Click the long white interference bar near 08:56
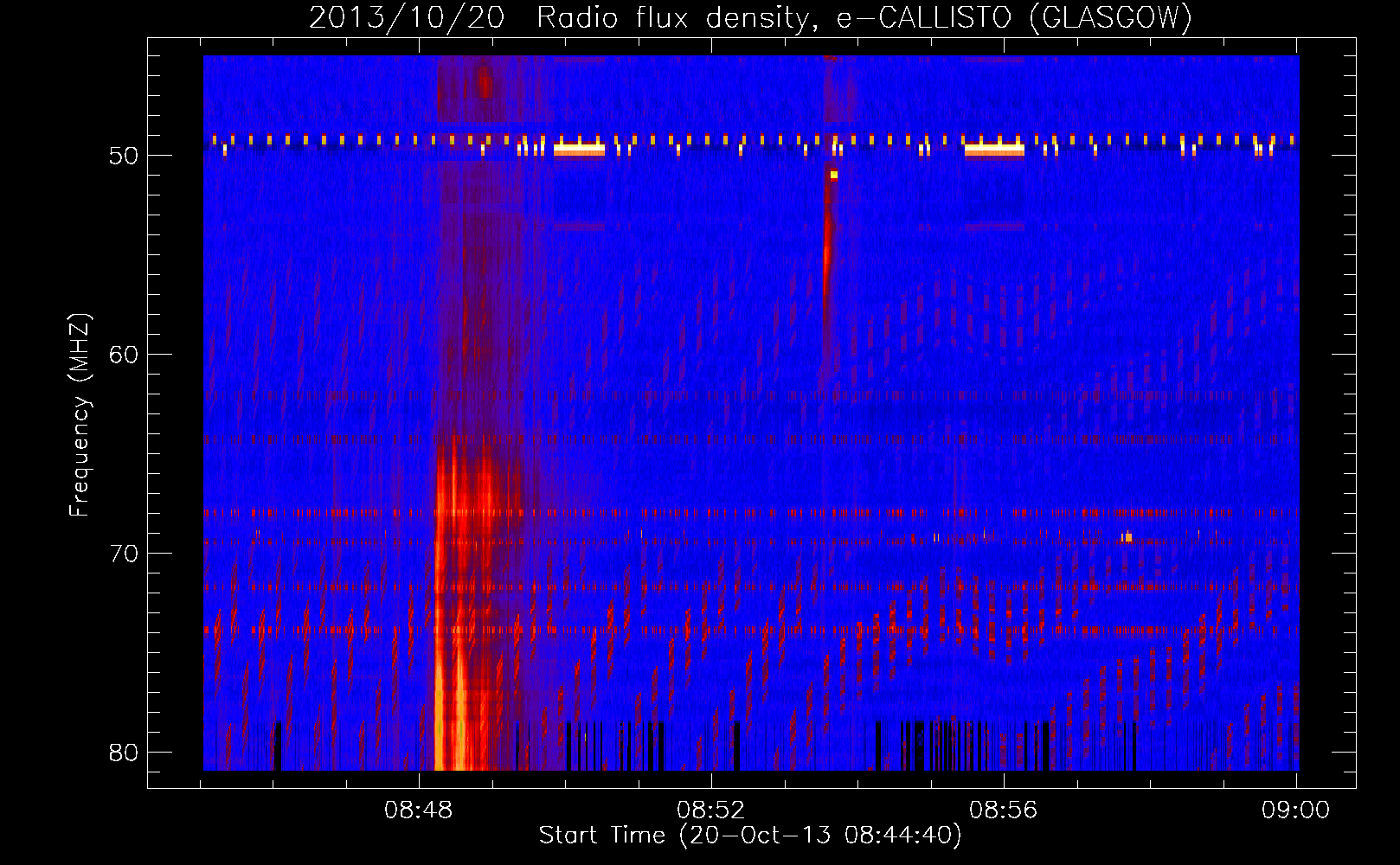 point(994,150)
